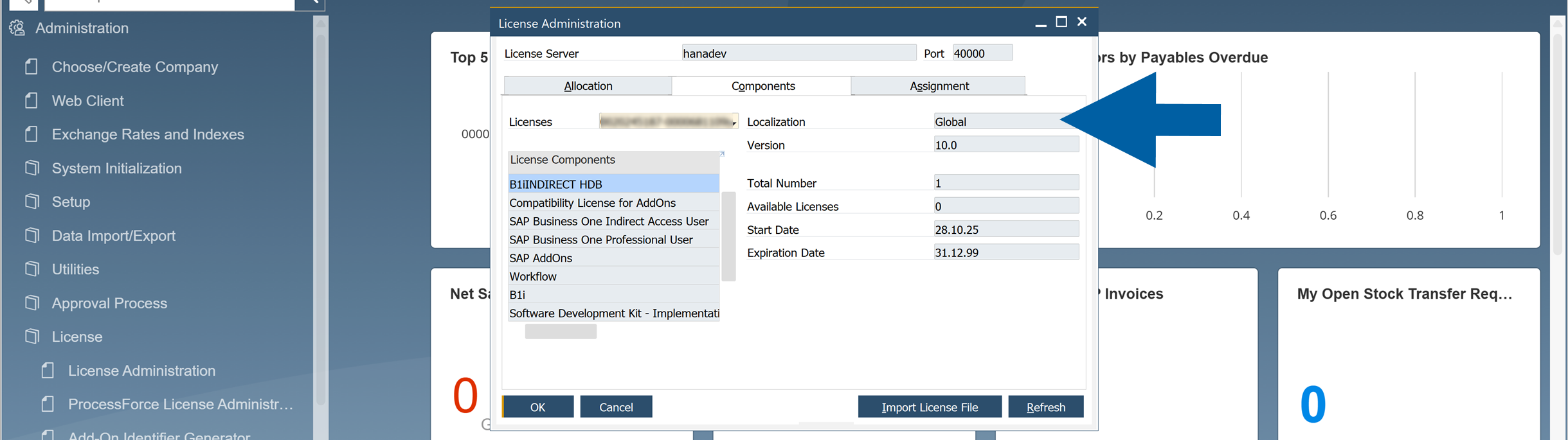Collapse the License folder
The width and height of the screenshot is (1568, 440).
[x=77, y=337]
